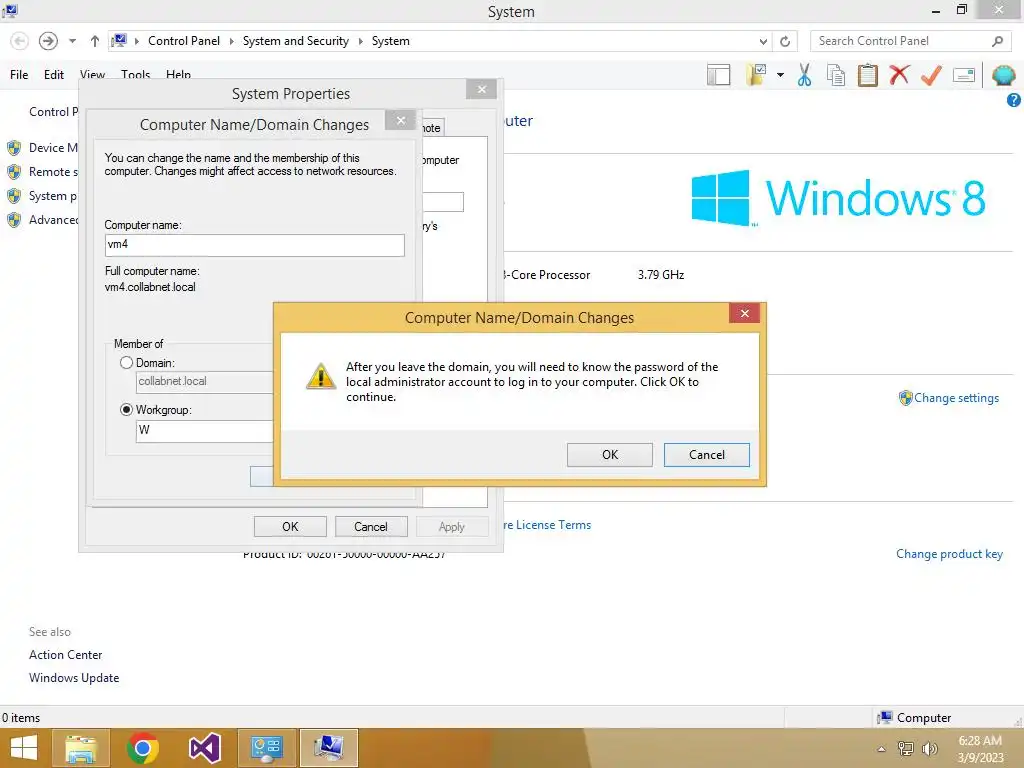Open Device Manager in sidebar
1024x768 pixels.
click(53, 148)
